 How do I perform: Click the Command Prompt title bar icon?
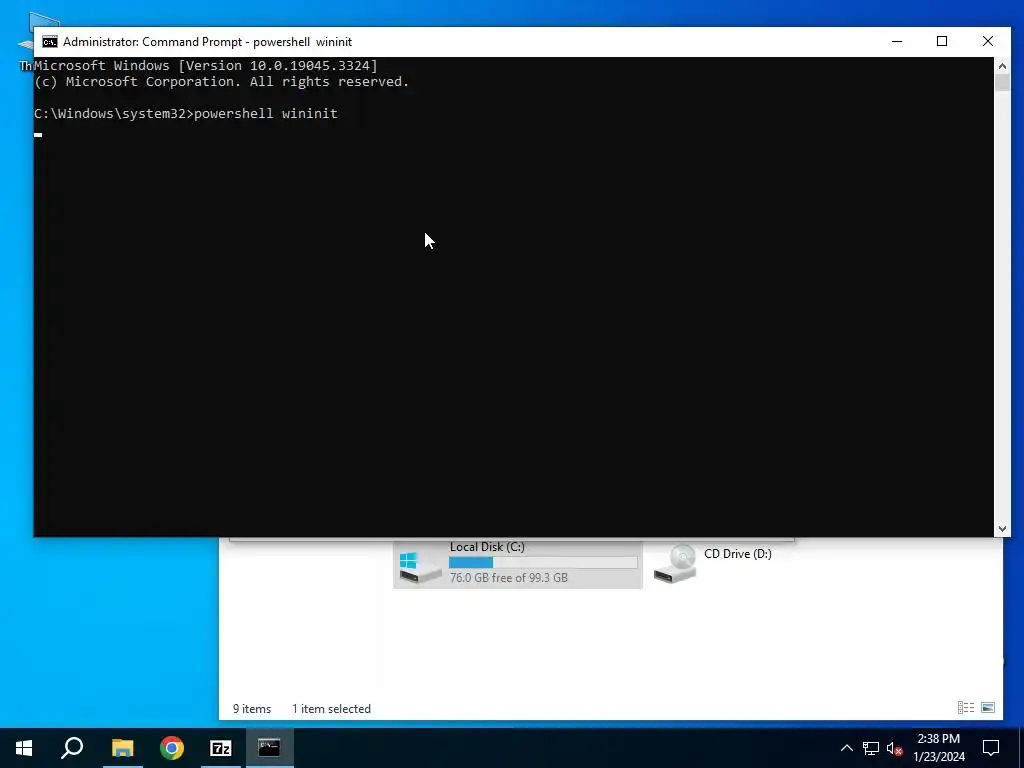[x=50, y=42]
